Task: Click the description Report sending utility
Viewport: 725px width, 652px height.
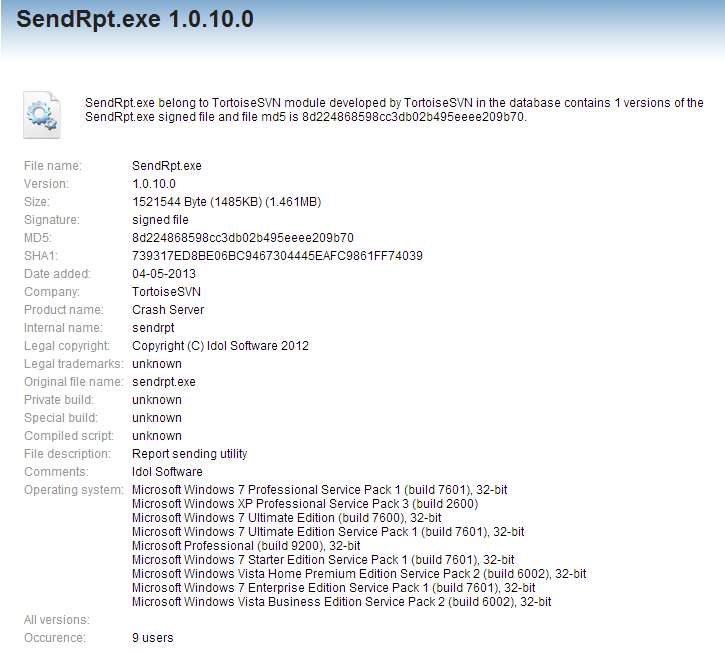Action: tap(190, 455)
